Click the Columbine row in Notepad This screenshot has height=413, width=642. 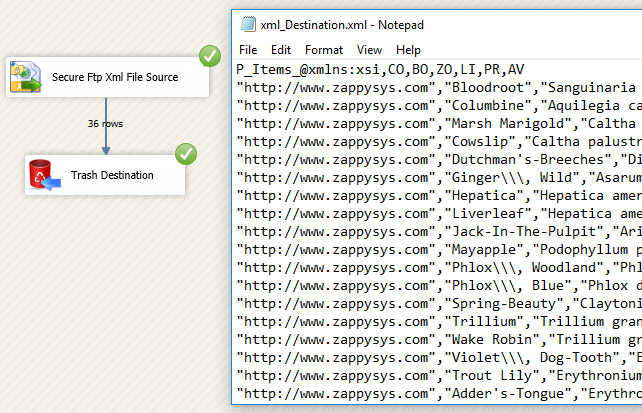pyautogui.click(x=439, y=106)
